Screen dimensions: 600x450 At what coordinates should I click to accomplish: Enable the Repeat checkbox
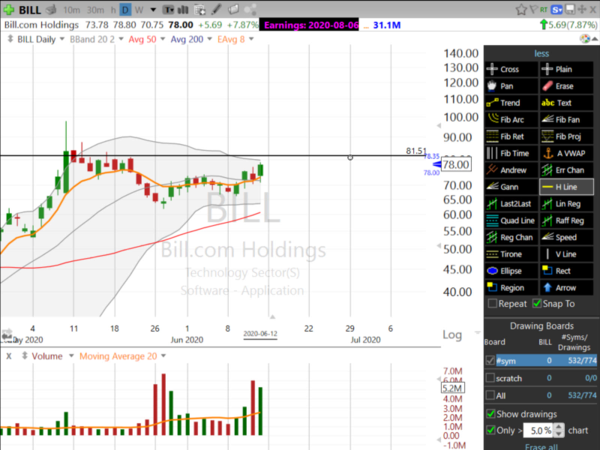[492, 304]
